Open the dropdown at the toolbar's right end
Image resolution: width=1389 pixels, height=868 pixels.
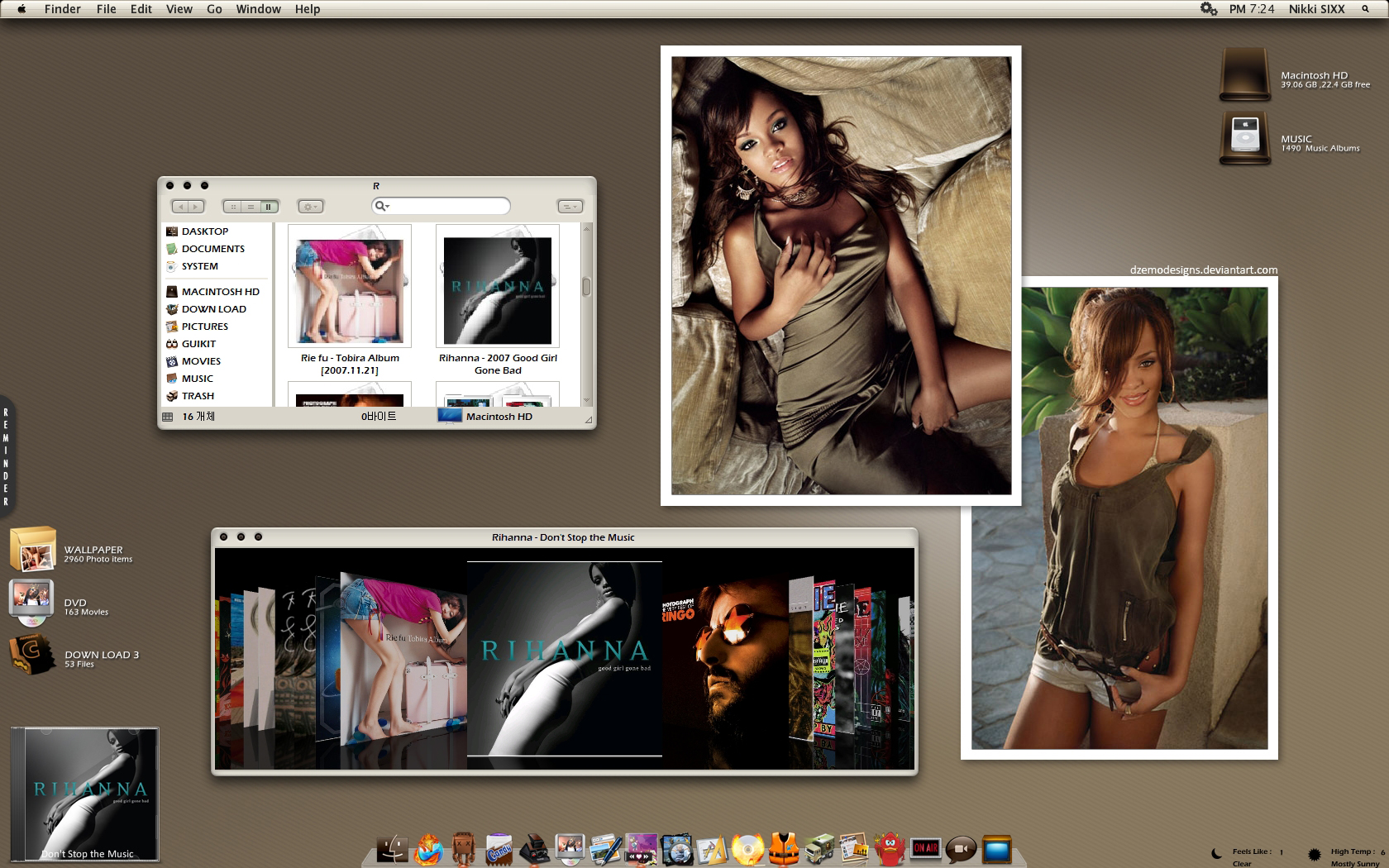570,207
